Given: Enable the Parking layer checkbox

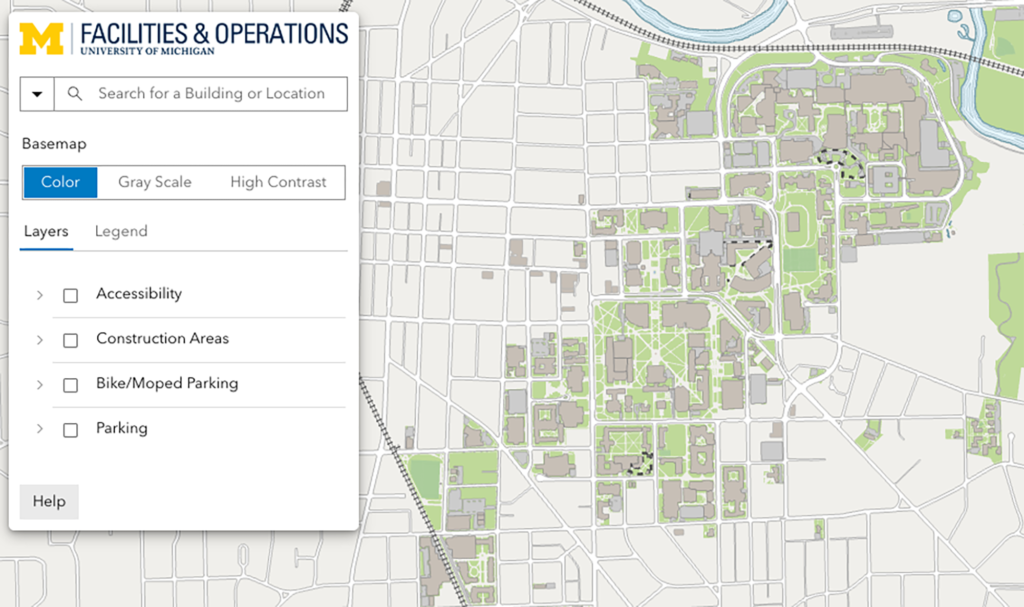Looking at the screenshot, I should [71, 430].
